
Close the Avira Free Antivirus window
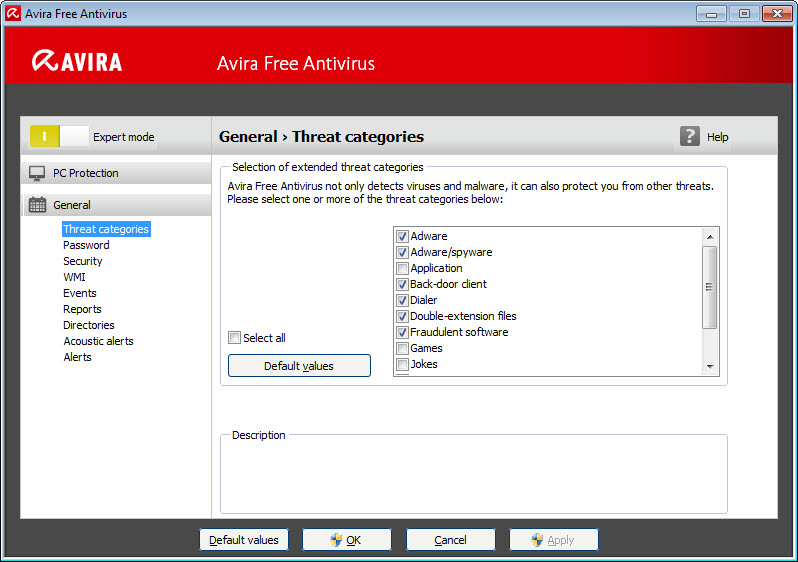(x=777, y=14)
